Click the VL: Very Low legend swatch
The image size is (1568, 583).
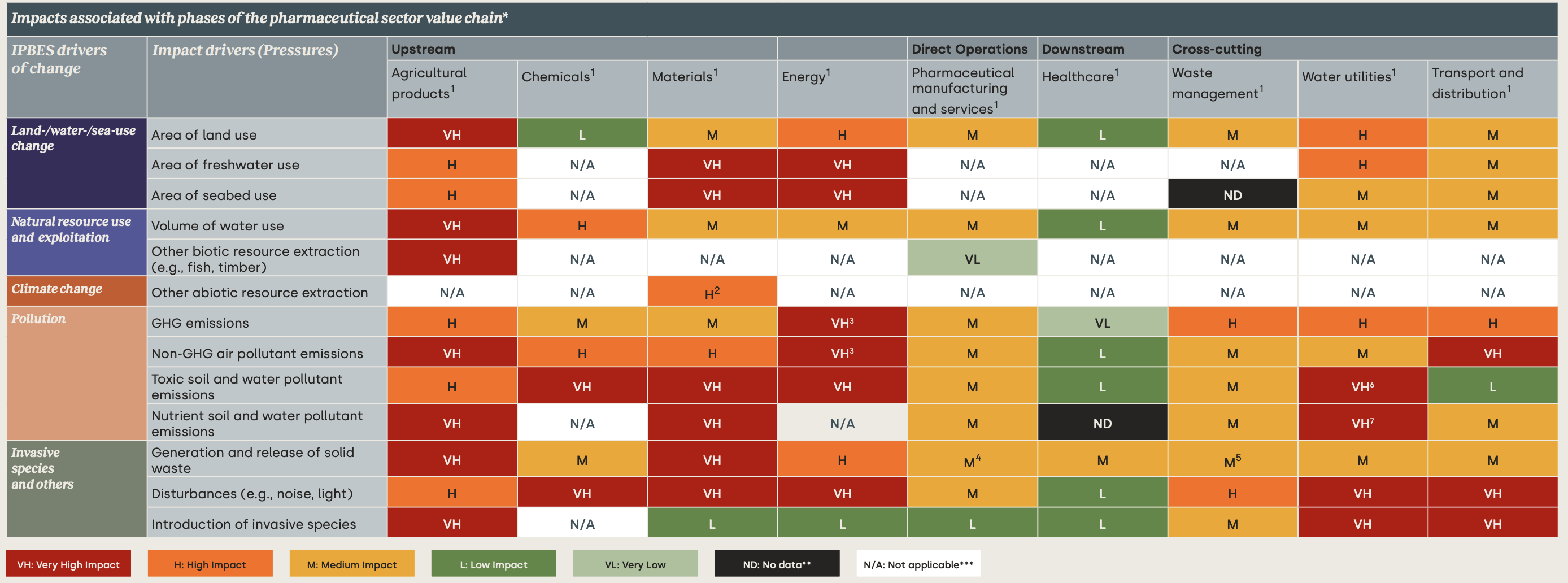[635, 564]
